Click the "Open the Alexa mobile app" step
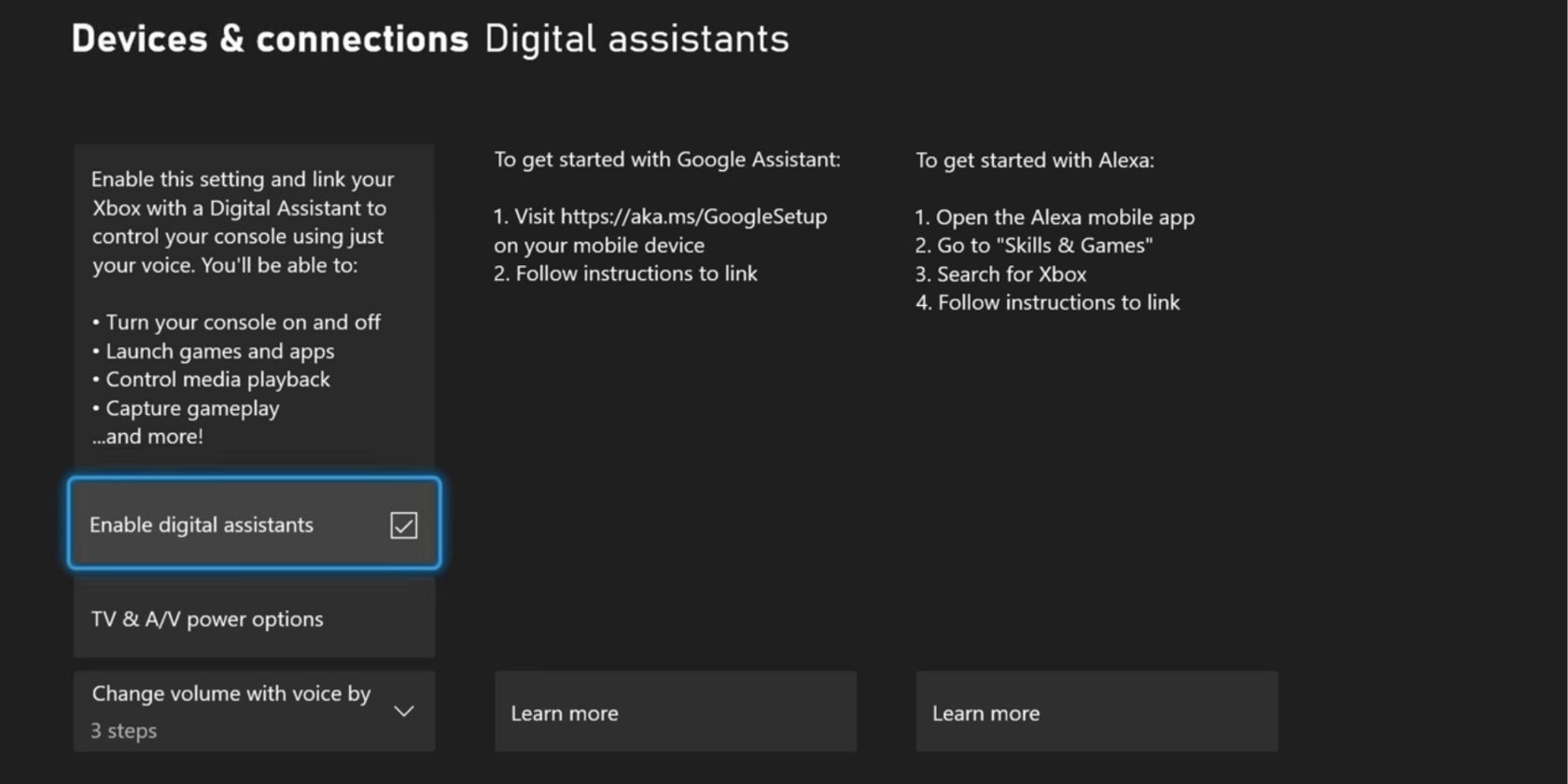Screen dimensions: 1568x784 [1064, 217]
